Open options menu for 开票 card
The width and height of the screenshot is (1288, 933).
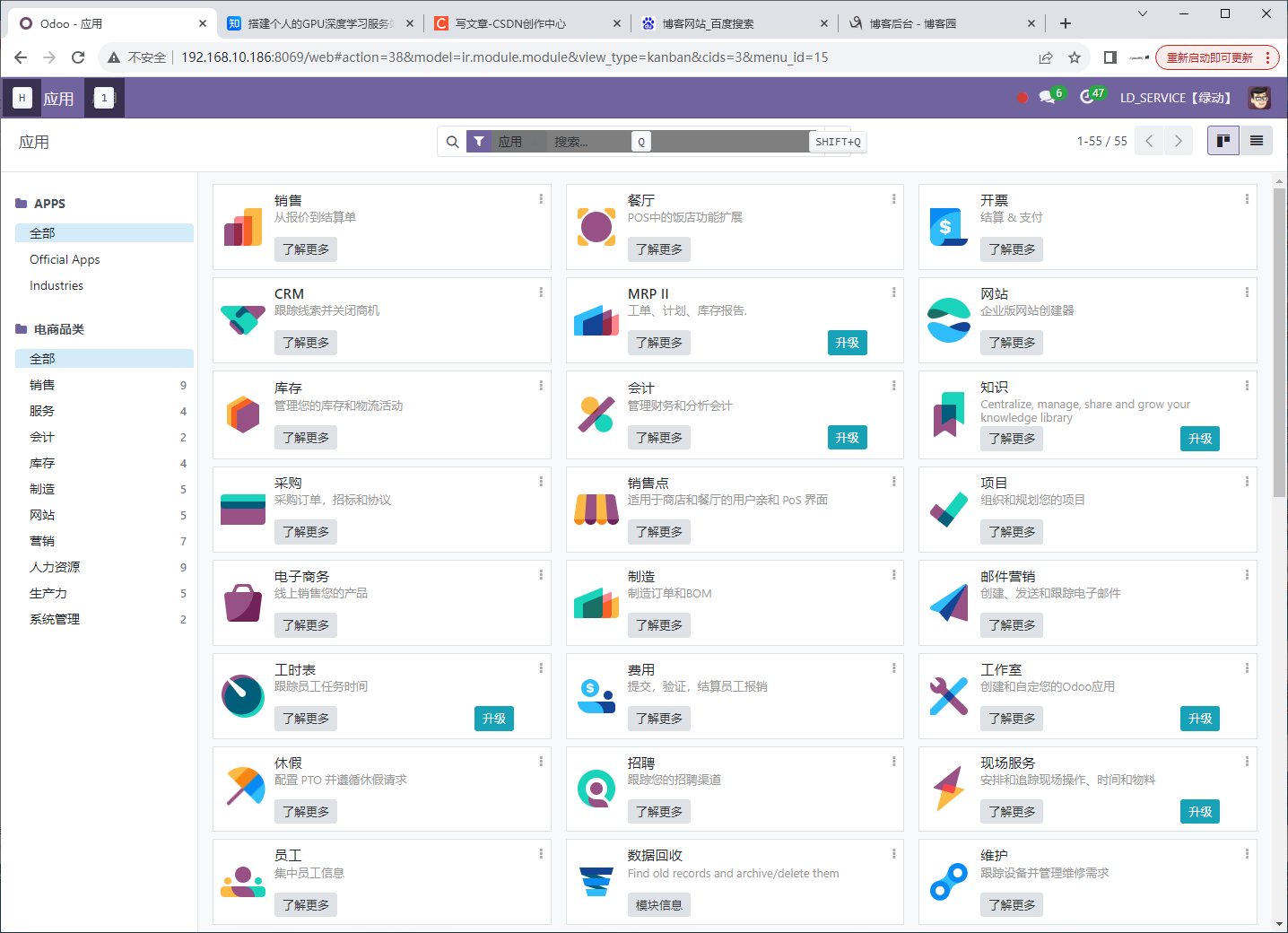pos(1247,199)
